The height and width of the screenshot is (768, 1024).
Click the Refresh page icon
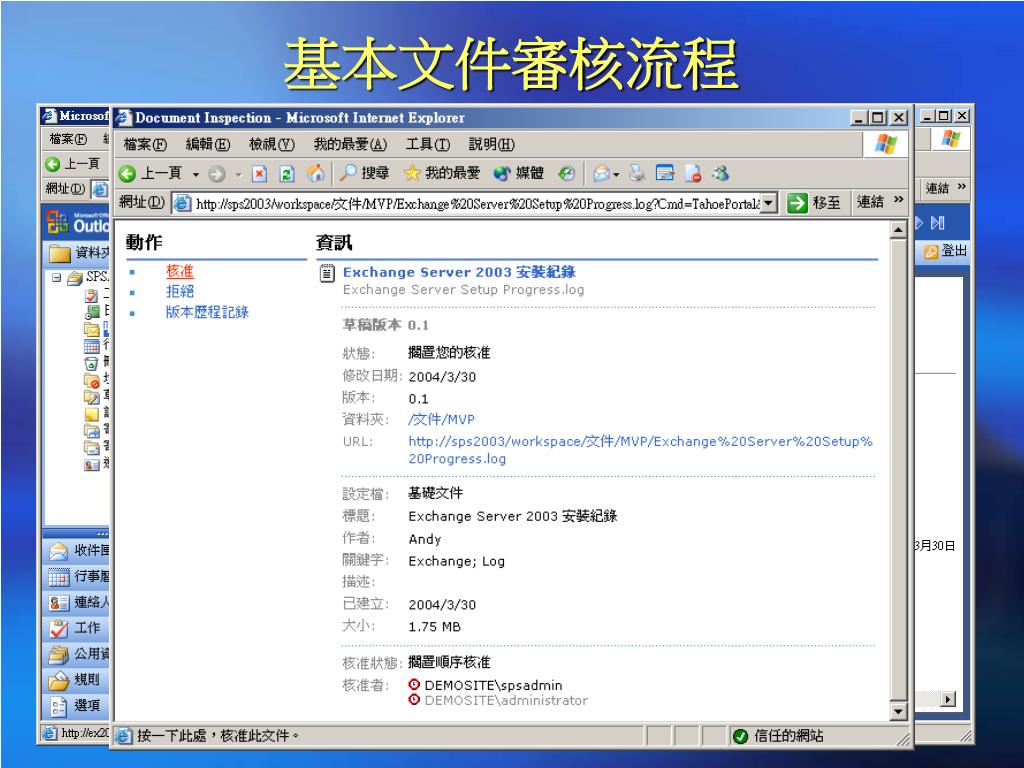point(287,174)
